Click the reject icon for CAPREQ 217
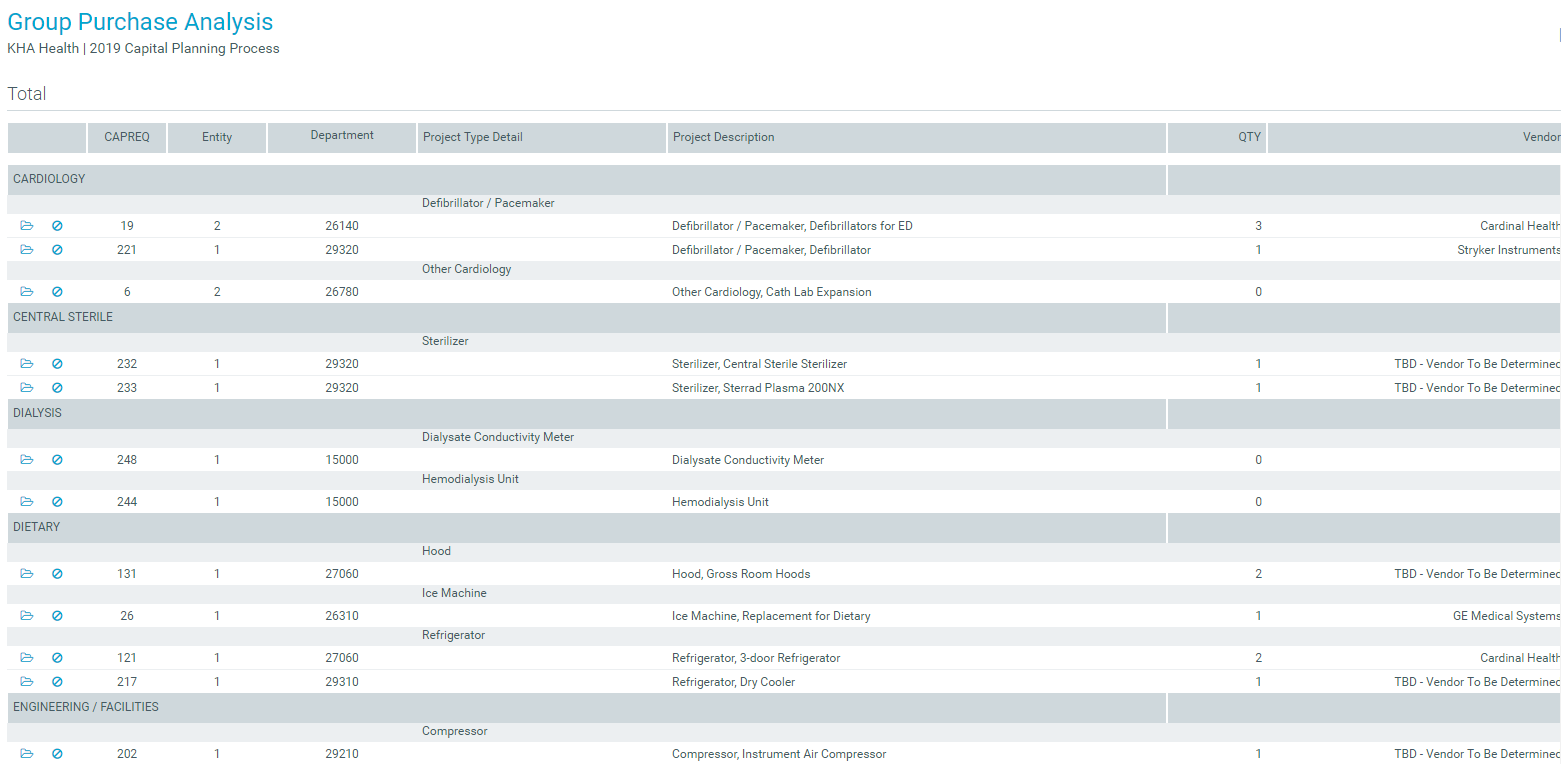Viewport: 1561px width, 764px height. 57,682
